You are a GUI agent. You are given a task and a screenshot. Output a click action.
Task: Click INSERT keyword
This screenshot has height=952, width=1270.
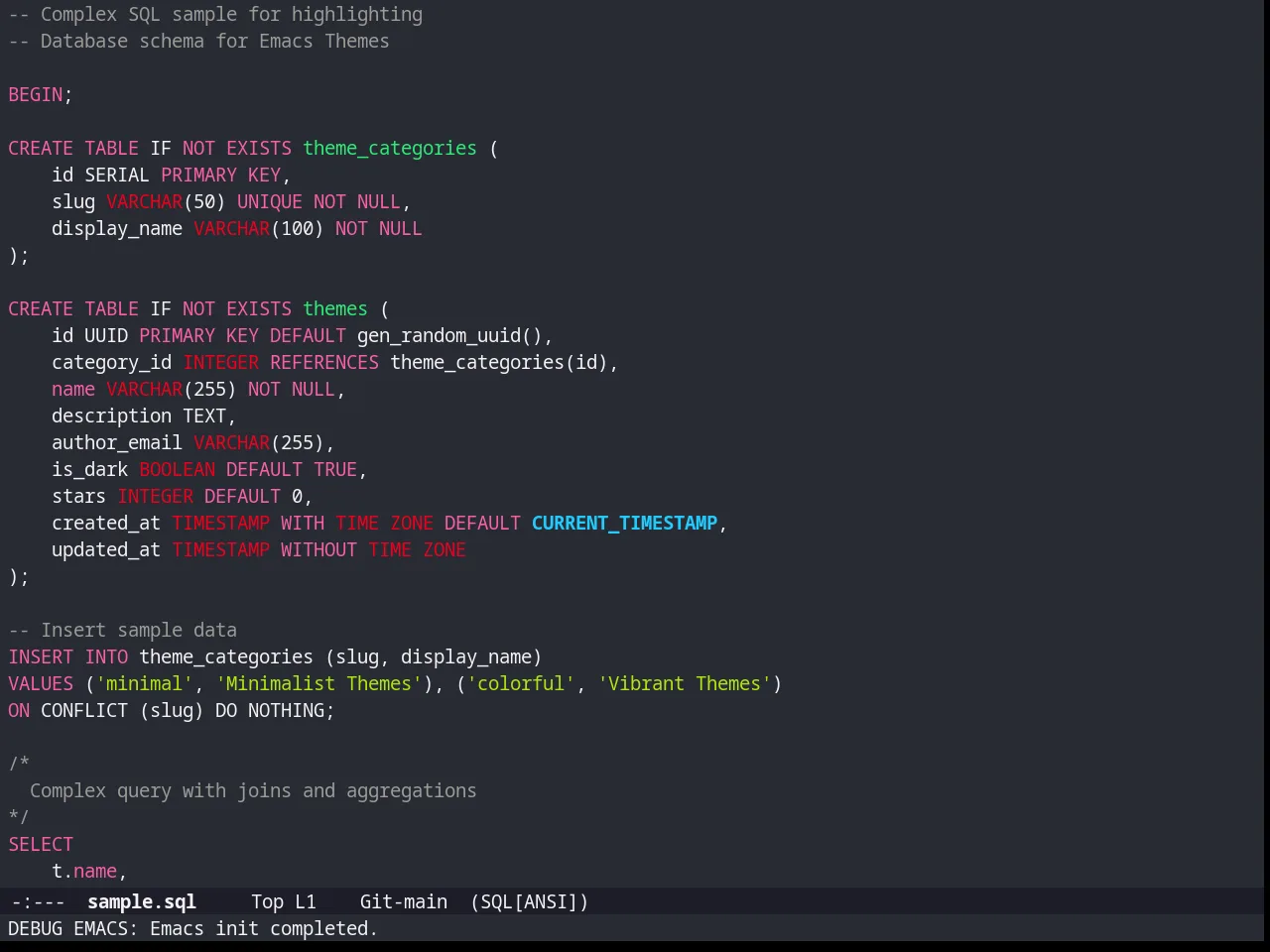(41, 656)
